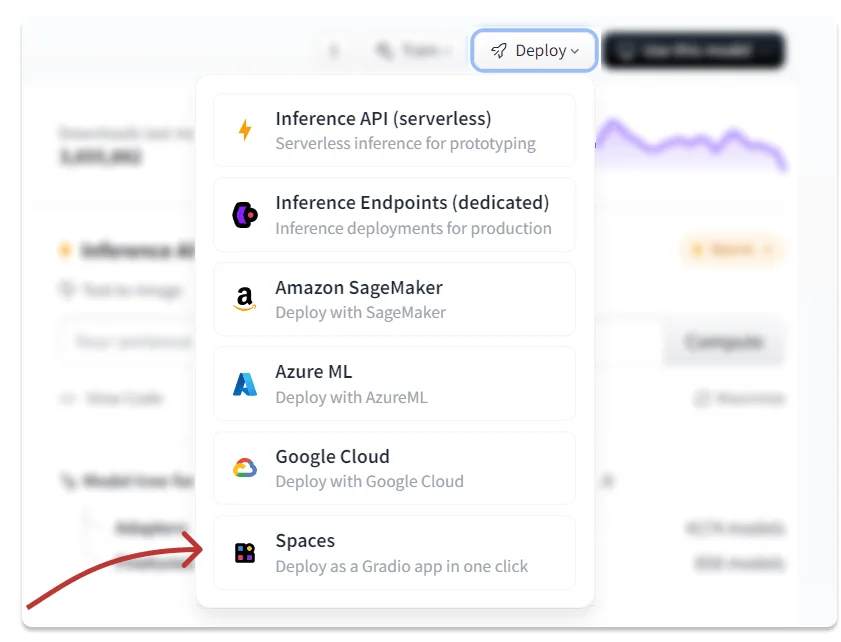The height and width of the screenshot is (642, 841).
Task: Pick the Azure ML menu item
Action: click(394, 384)
